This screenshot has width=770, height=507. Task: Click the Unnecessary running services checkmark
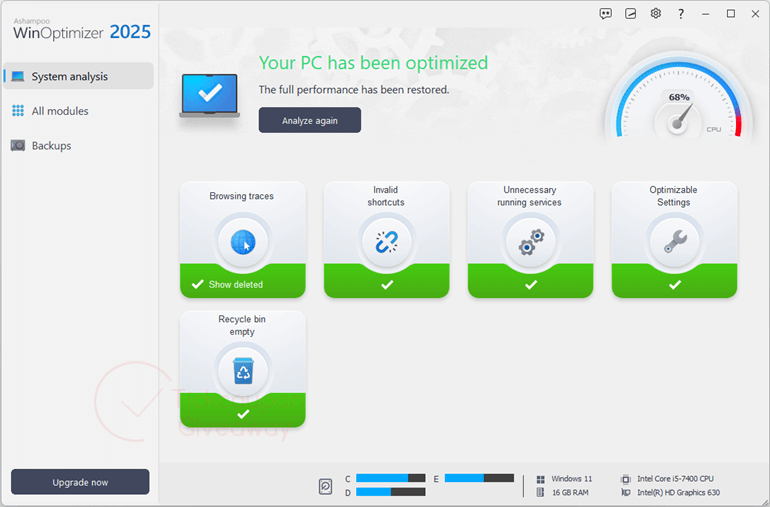tap(531, 284)
